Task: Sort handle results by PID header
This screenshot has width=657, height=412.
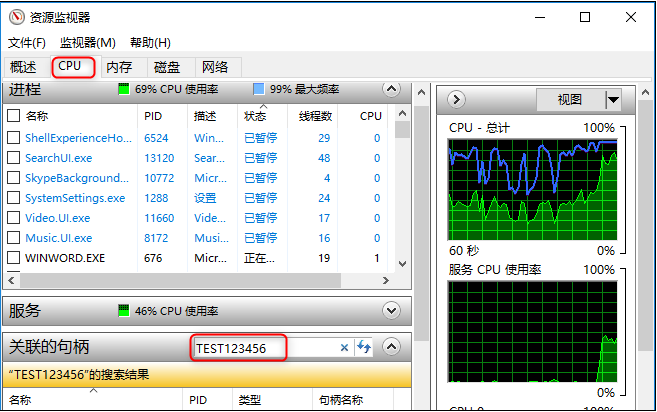Action: [x=207, y=400]
